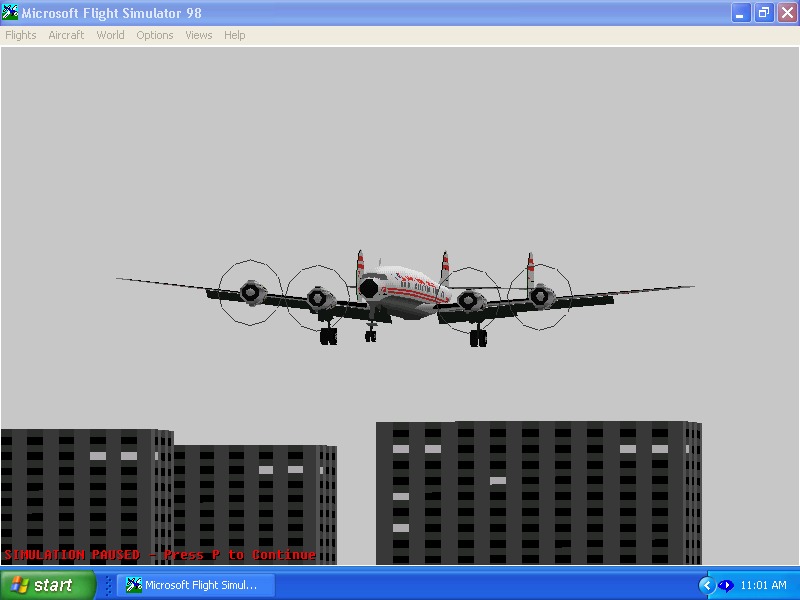Viewport: 800px width, 600px height.
Task: Click the aircraft's center nose landing gear
Action: pyautogui.click(x=371, y=331)
